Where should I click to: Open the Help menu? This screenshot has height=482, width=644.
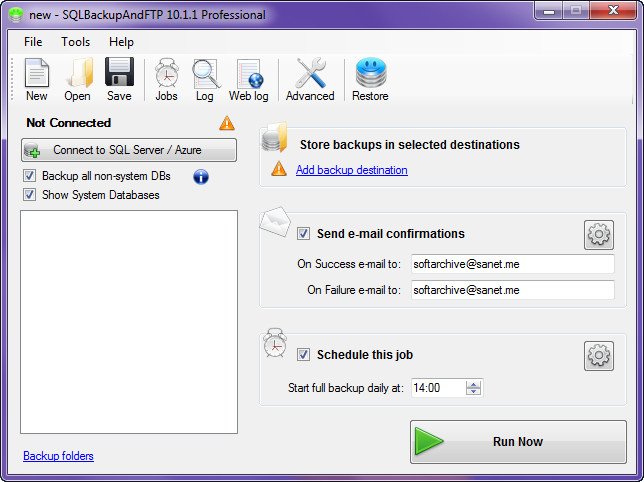(x=121, y=42)
